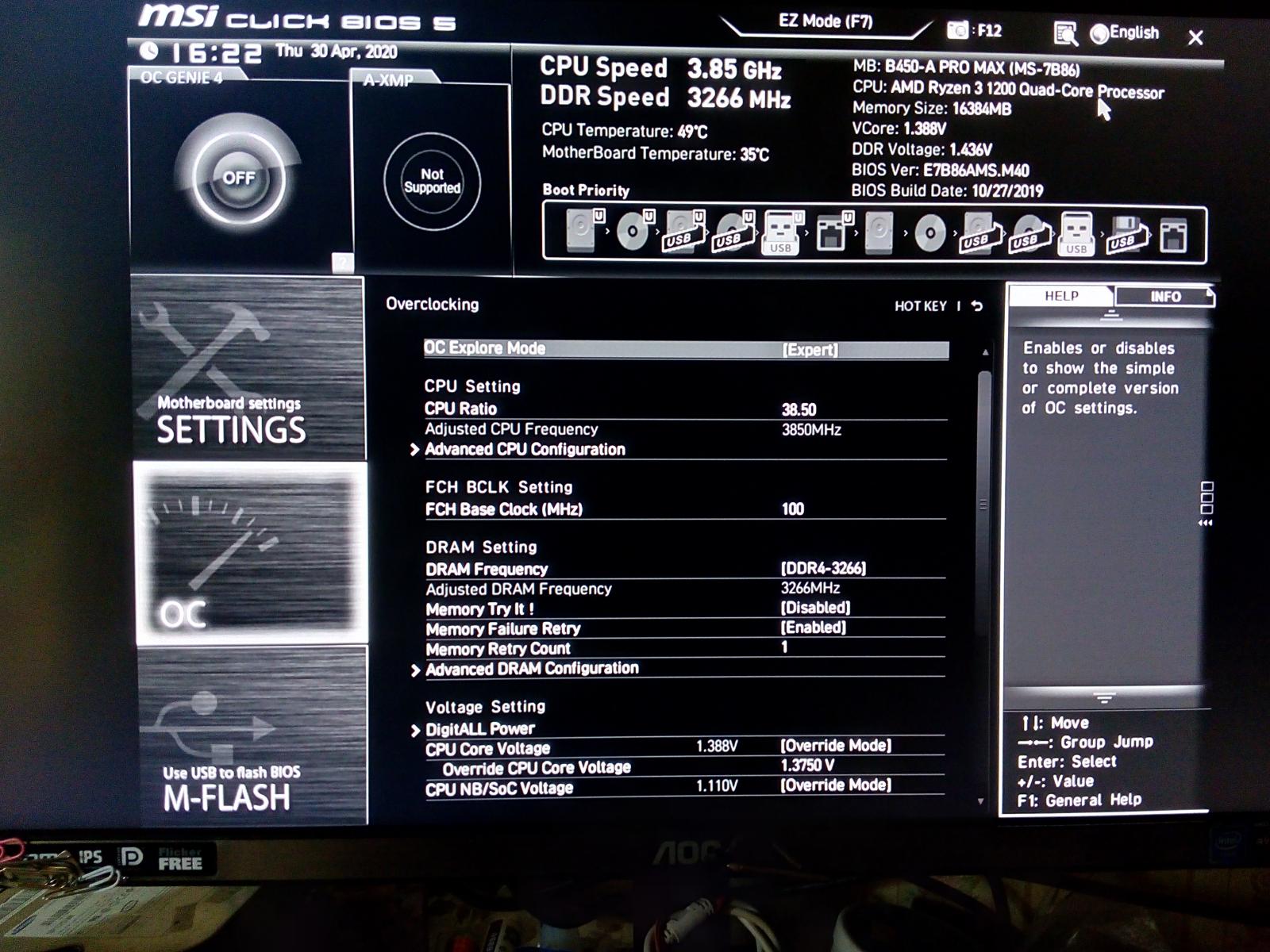
Task: Select the first UEFI hard disk boot device
Action: 585,231
